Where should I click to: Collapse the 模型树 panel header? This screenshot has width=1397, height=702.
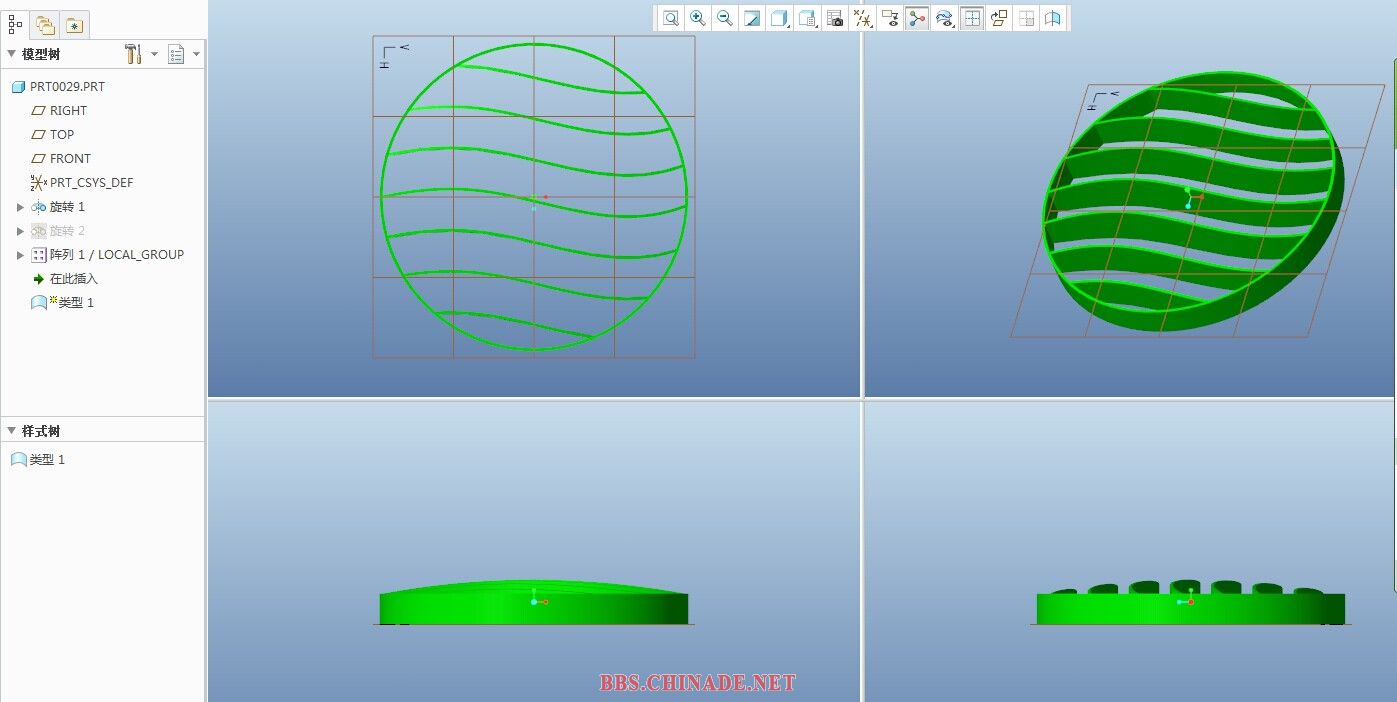pyautogui.click(x=12, y=54)
